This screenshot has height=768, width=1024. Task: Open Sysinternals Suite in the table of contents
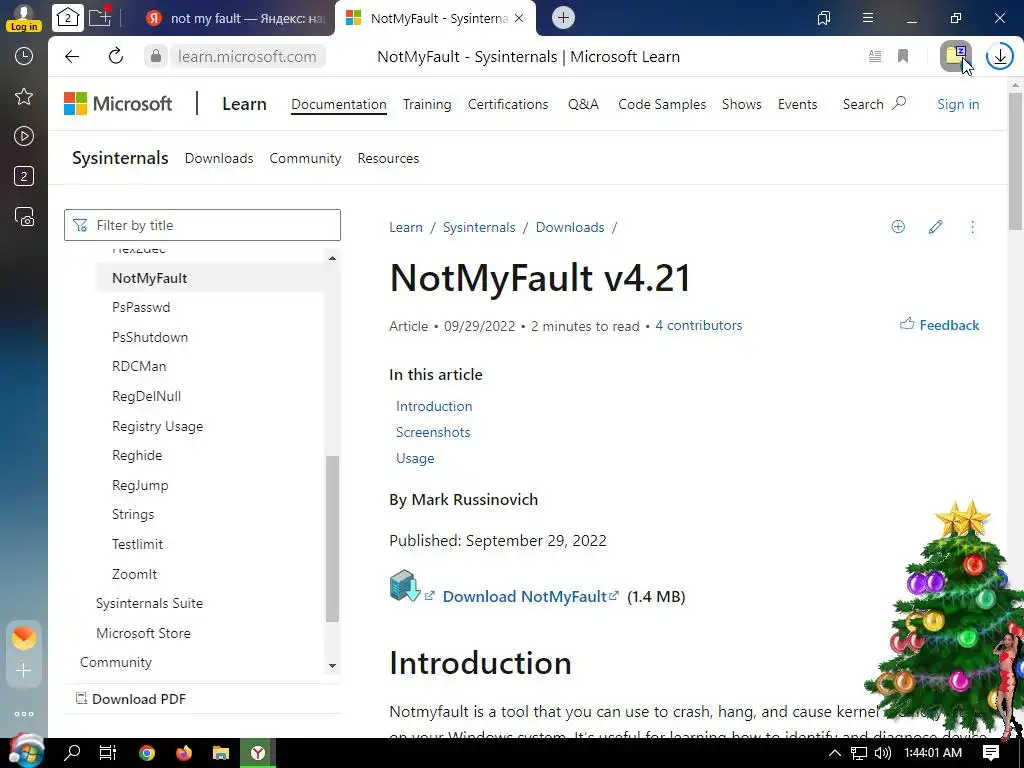[150, 603]
